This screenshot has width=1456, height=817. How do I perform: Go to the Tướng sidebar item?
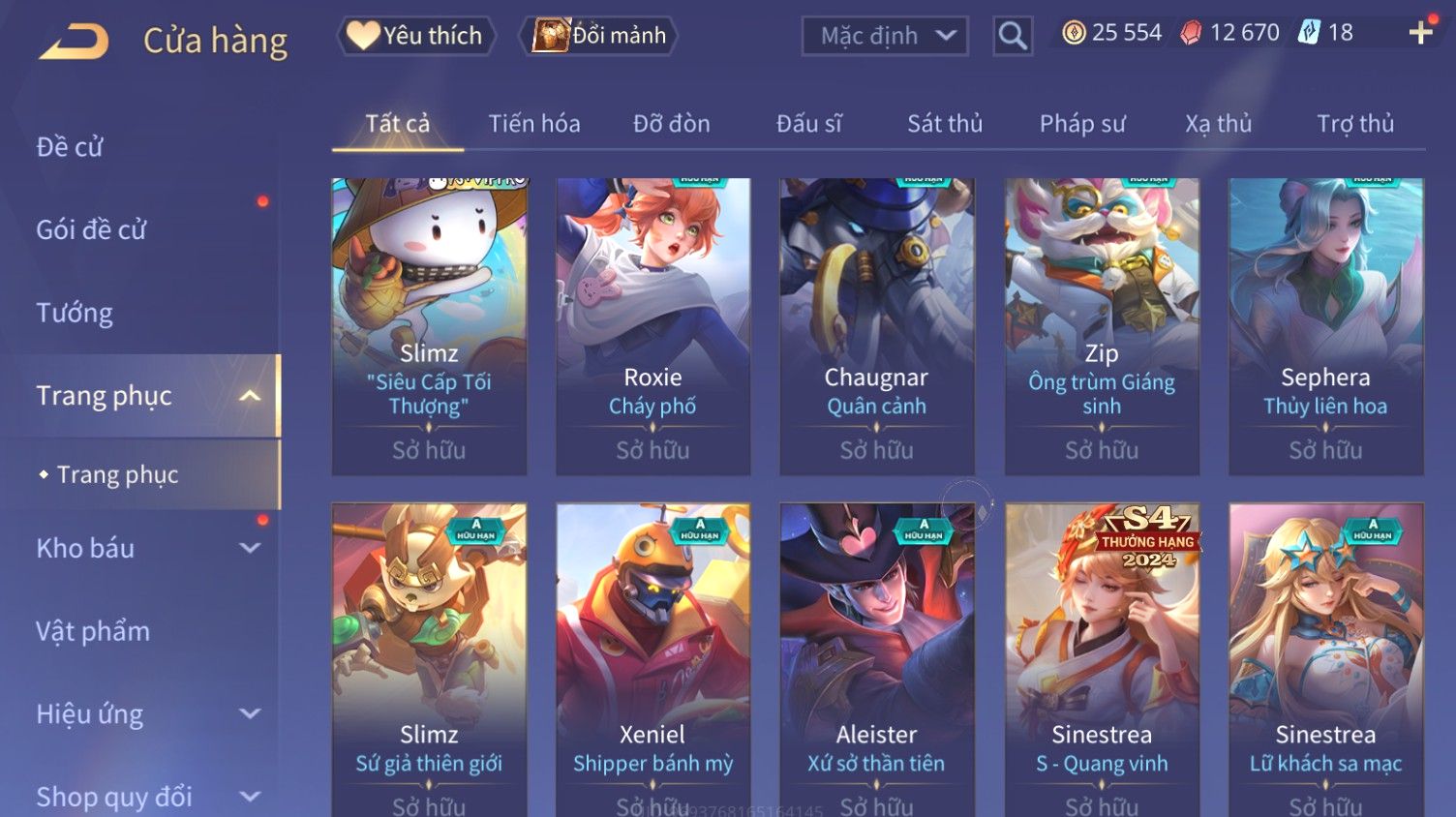coord(75,313)
